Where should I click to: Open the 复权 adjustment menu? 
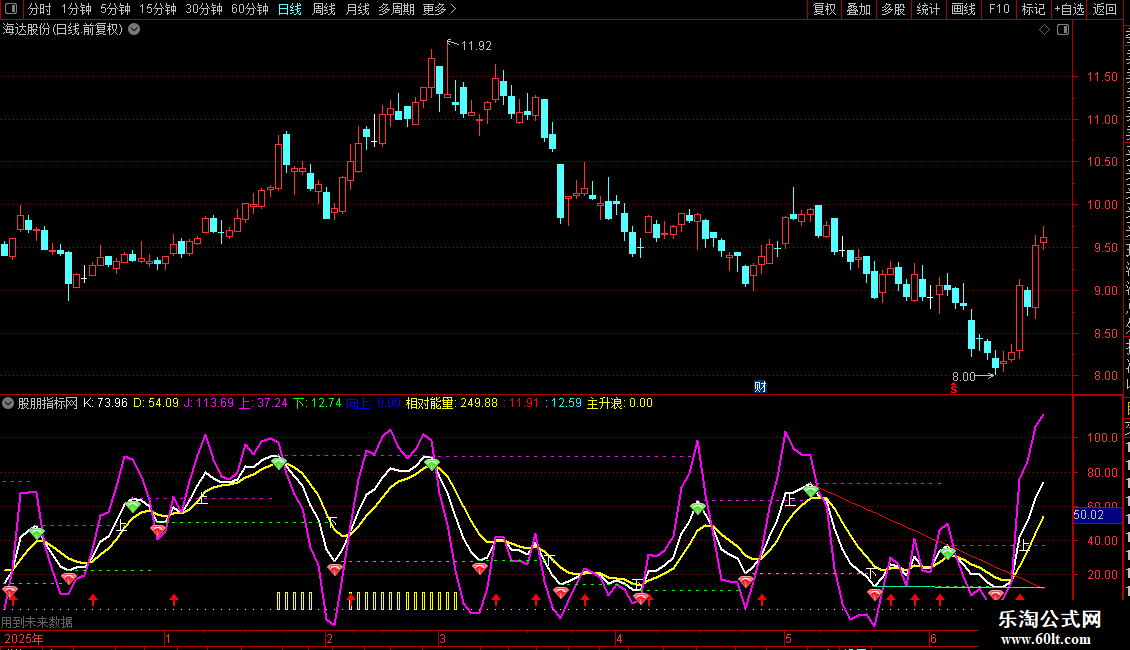click(x=824, y=9)
